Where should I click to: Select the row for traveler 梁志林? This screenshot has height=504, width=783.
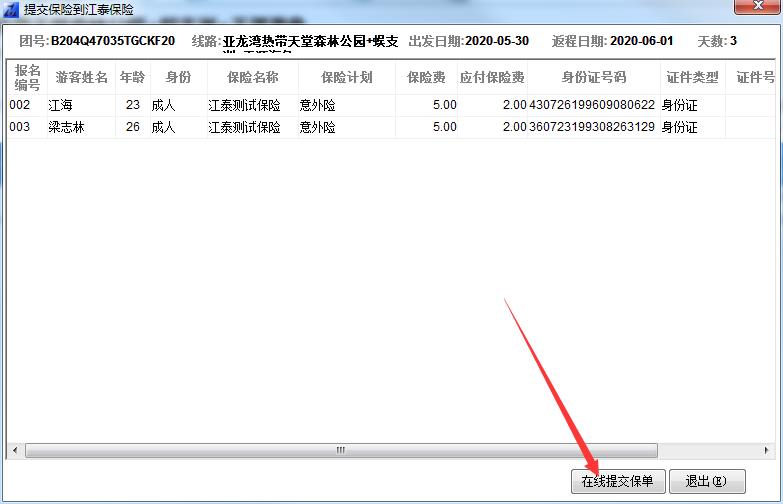pos(66,127)
